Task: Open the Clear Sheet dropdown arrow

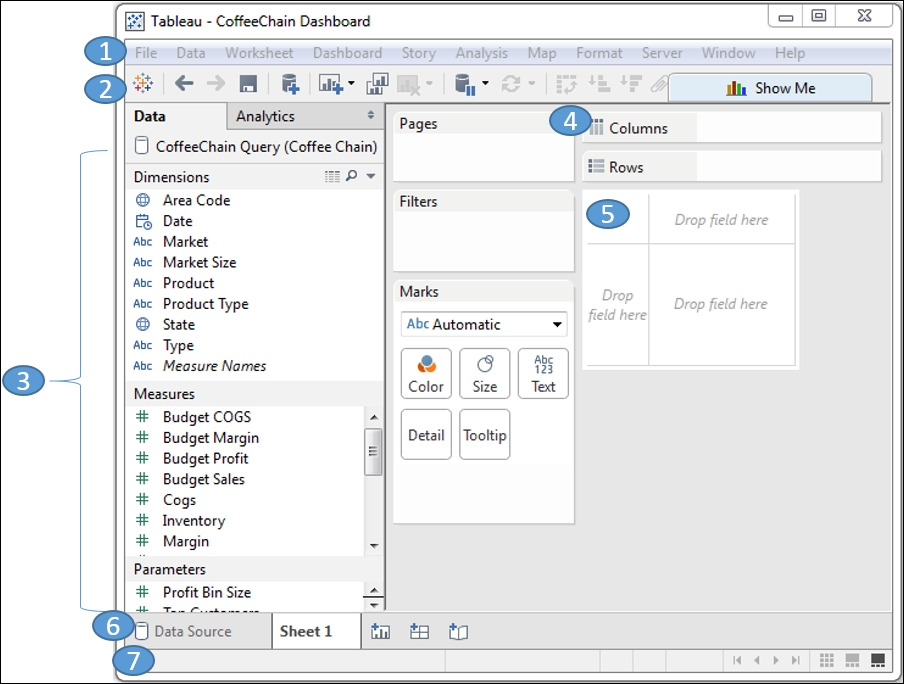Action: [429, 84]
